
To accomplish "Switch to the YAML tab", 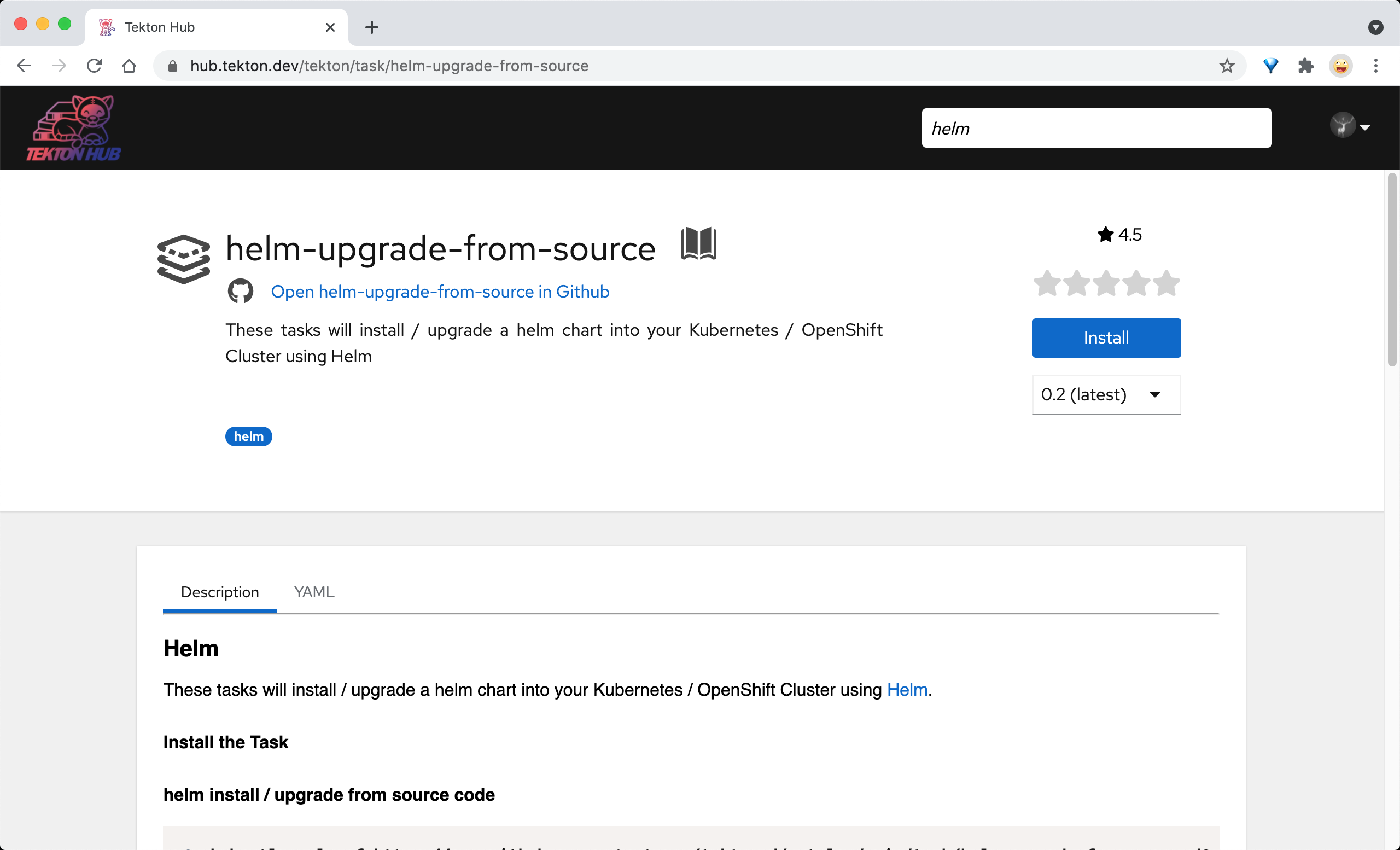I will (314, 592).
